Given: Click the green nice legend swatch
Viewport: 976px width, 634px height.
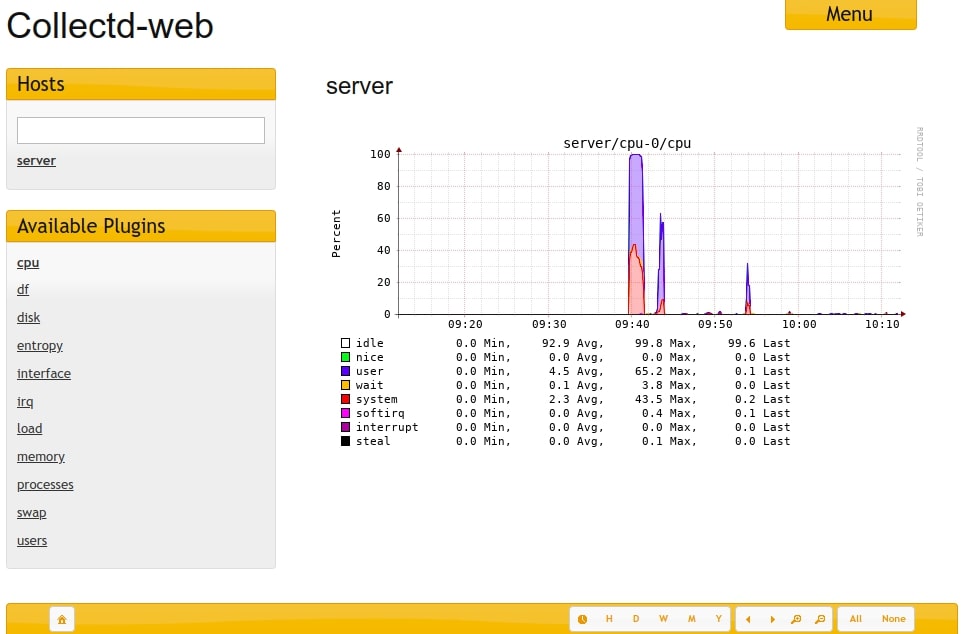Looking at the screenshot, I should tap(345, 357).
